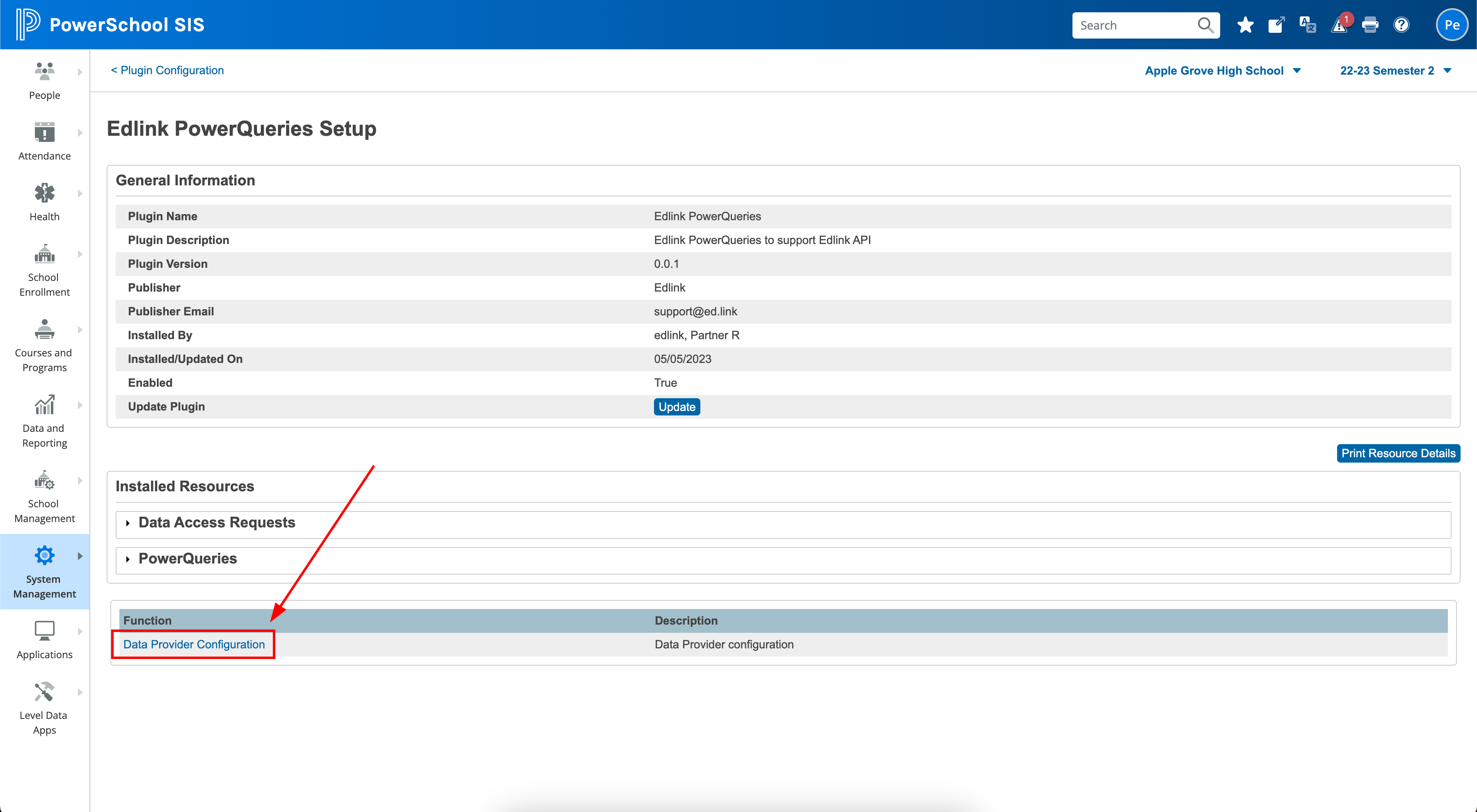Screen dimensions: 1477x812
Task: Click the external link icon in header
Action: coord(1276,25)
